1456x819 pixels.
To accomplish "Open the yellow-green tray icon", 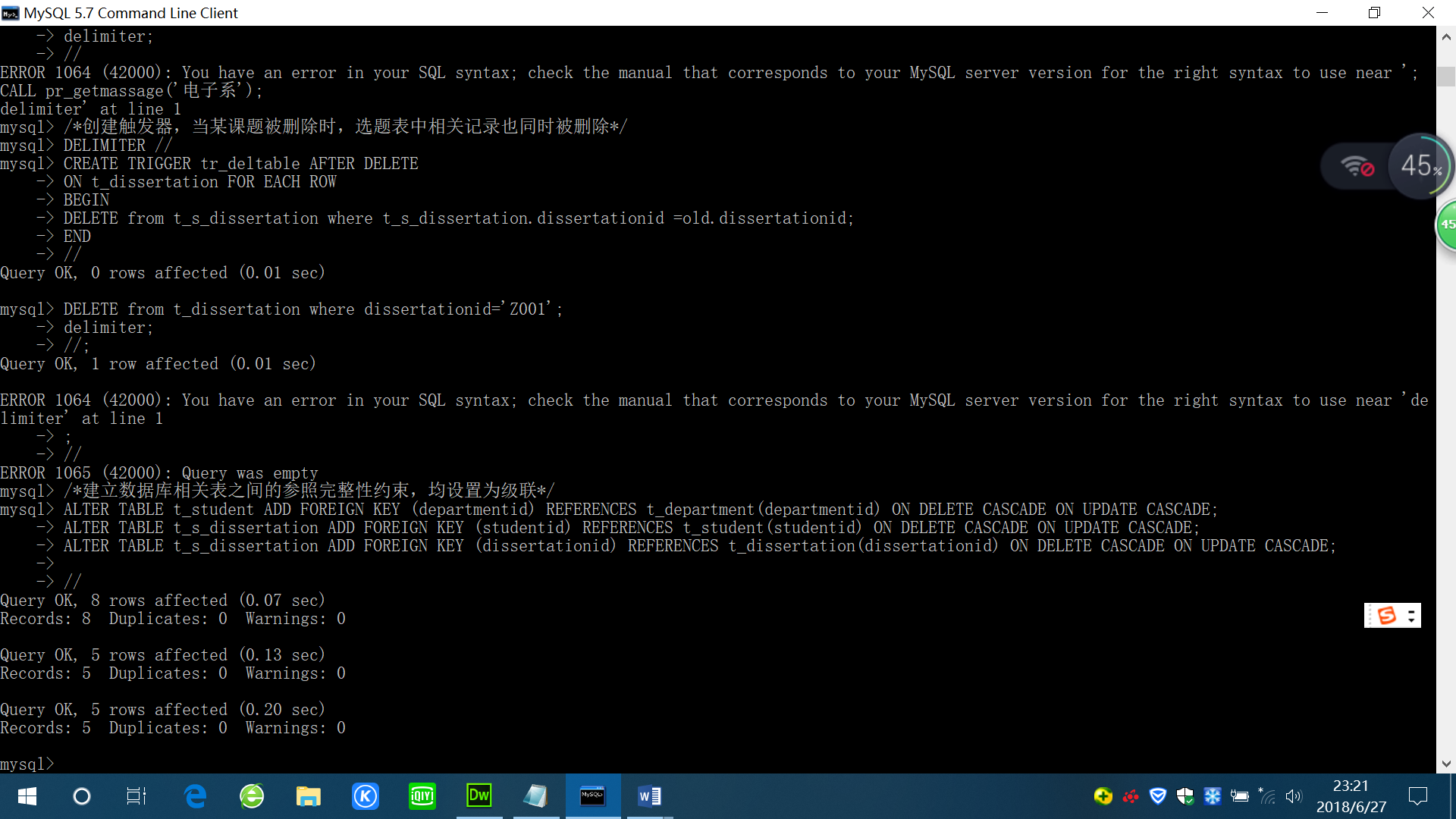I will (x=1103, y=796).
